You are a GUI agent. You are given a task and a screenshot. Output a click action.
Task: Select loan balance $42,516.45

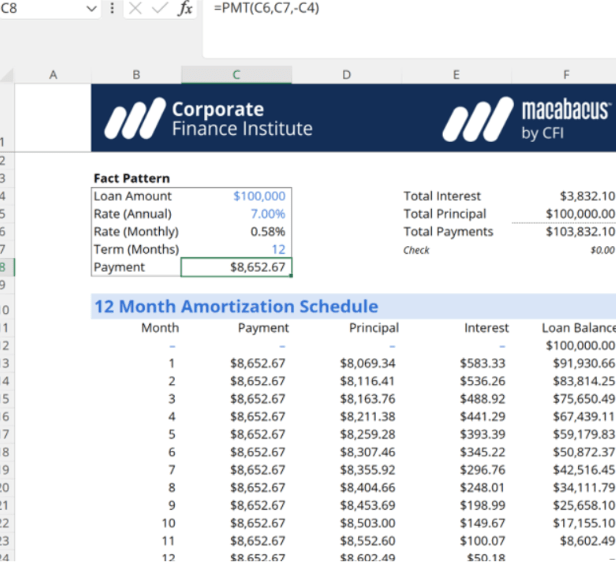(x=584, y=470)
